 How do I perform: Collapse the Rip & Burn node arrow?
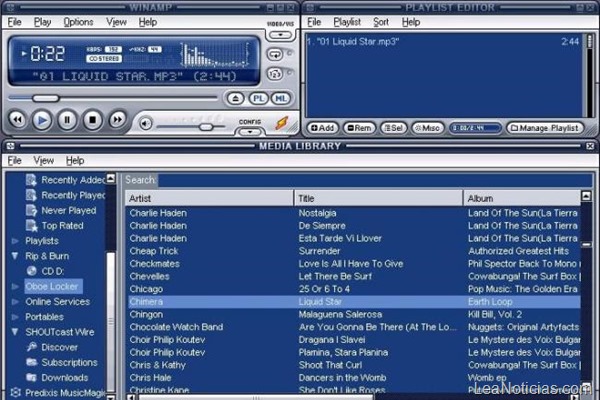(15, 256)
